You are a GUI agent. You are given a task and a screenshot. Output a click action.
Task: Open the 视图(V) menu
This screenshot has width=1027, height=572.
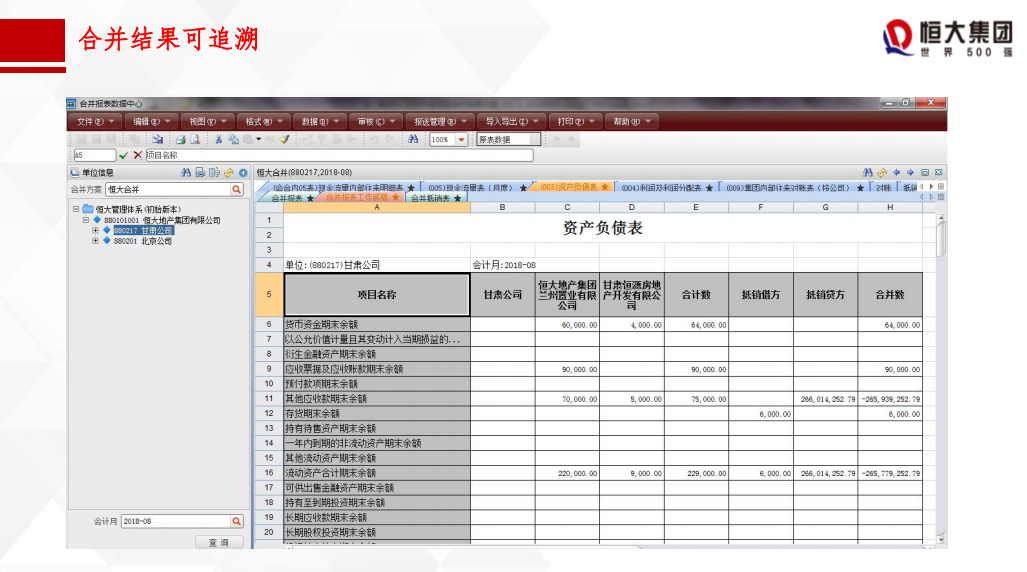[x=208, y=121]
